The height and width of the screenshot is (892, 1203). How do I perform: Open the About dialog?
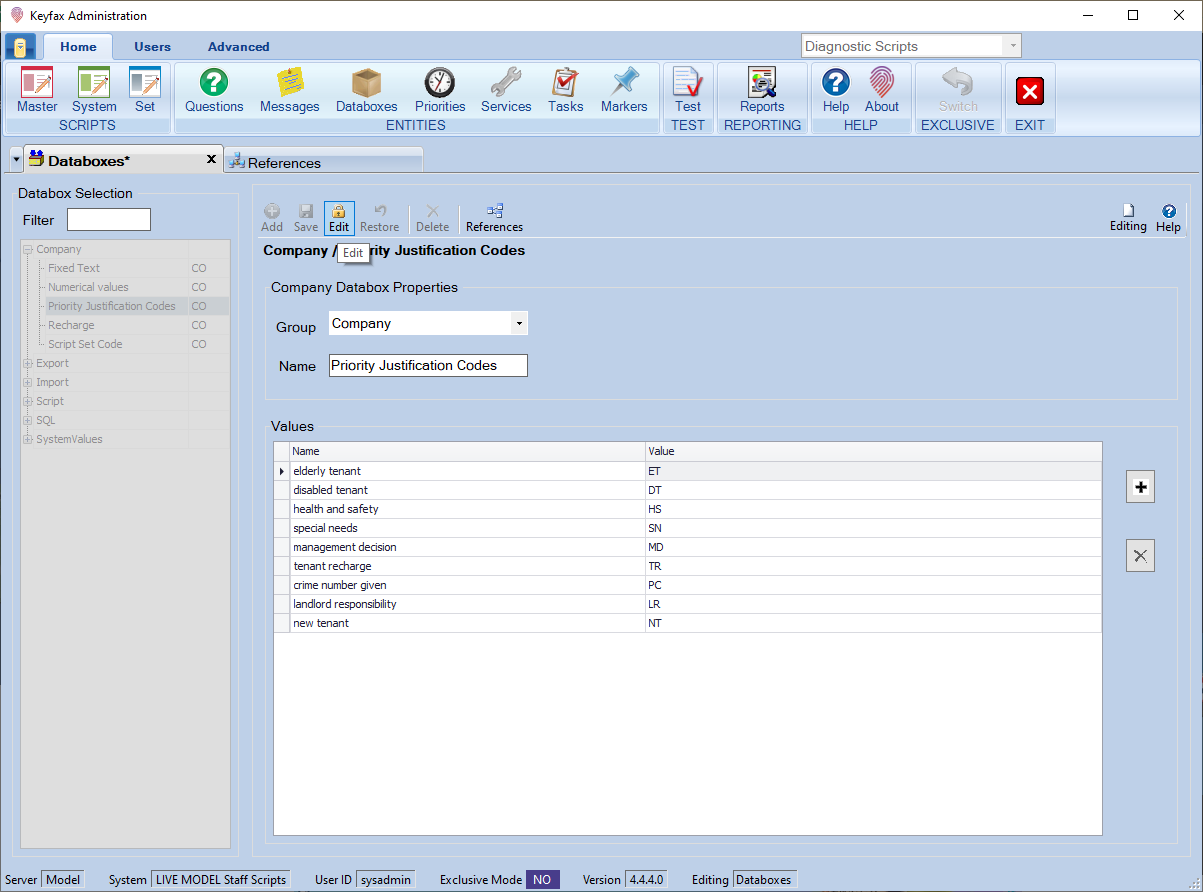[x=882, y=91]
